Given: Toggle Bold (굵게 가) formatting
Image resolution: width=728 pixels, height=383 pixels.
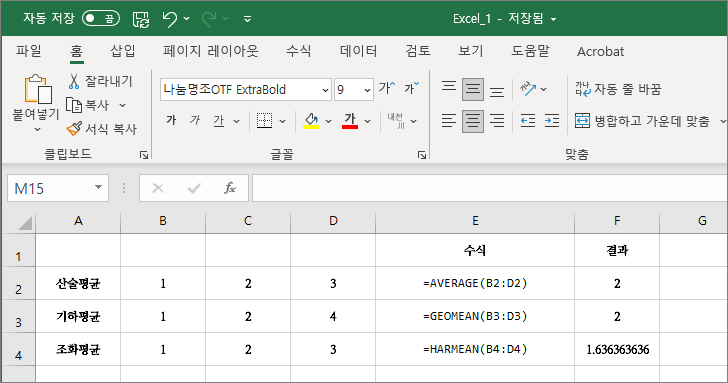Looking at the screenshot, I should point(171,121).
